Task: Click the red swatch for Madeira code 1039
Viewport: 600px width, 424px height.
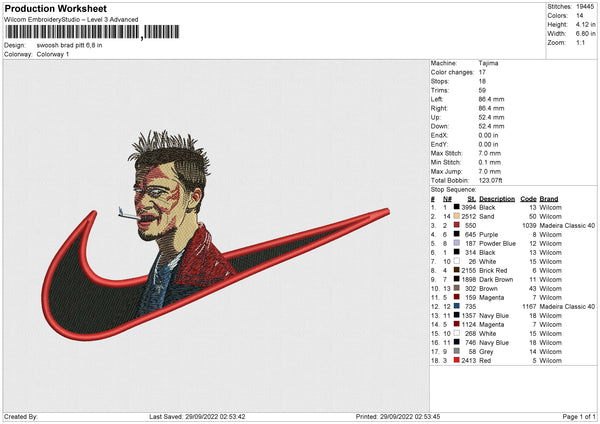Action: point(457,225)
